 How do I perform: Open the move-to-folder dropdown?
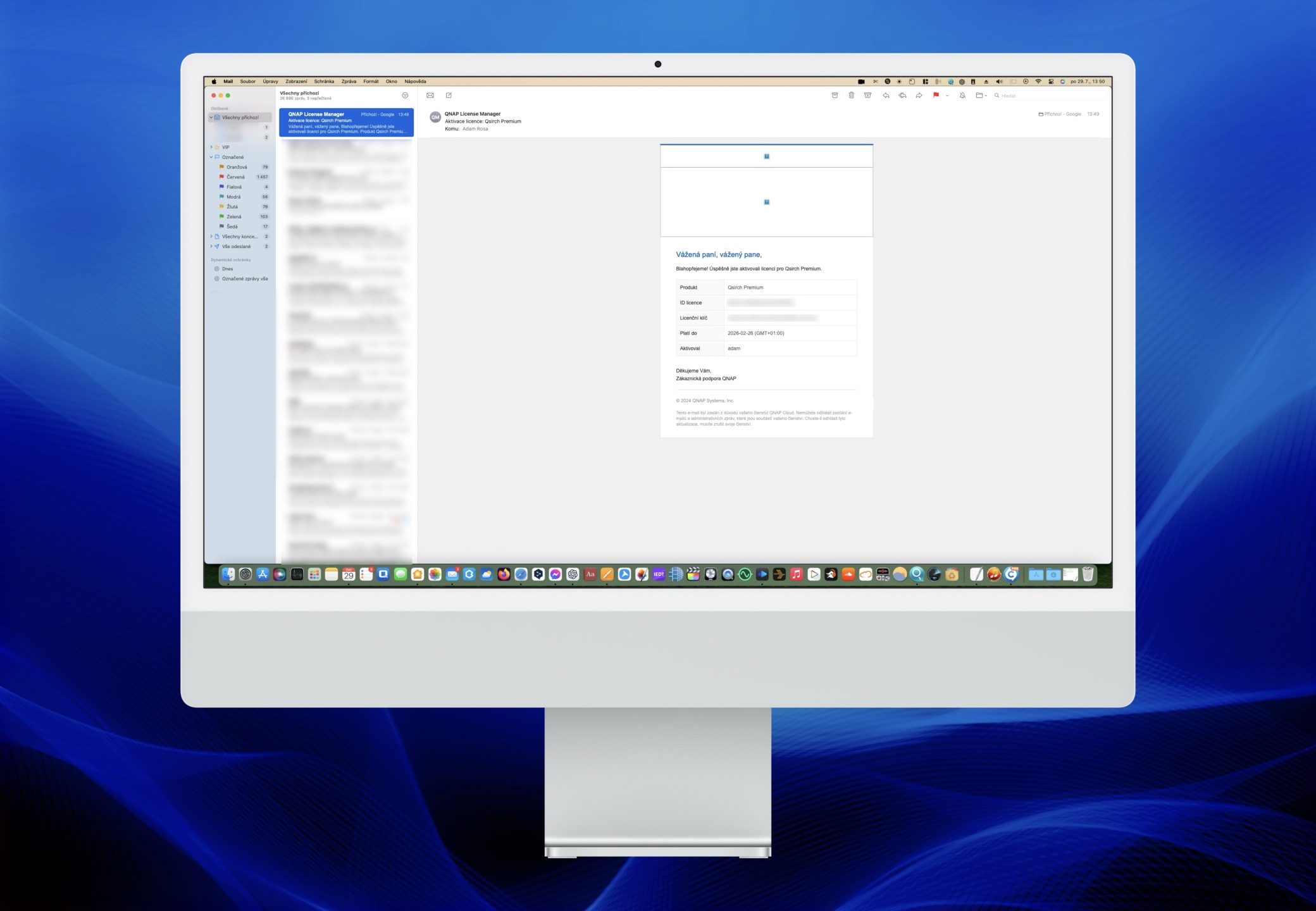point(981,96)
